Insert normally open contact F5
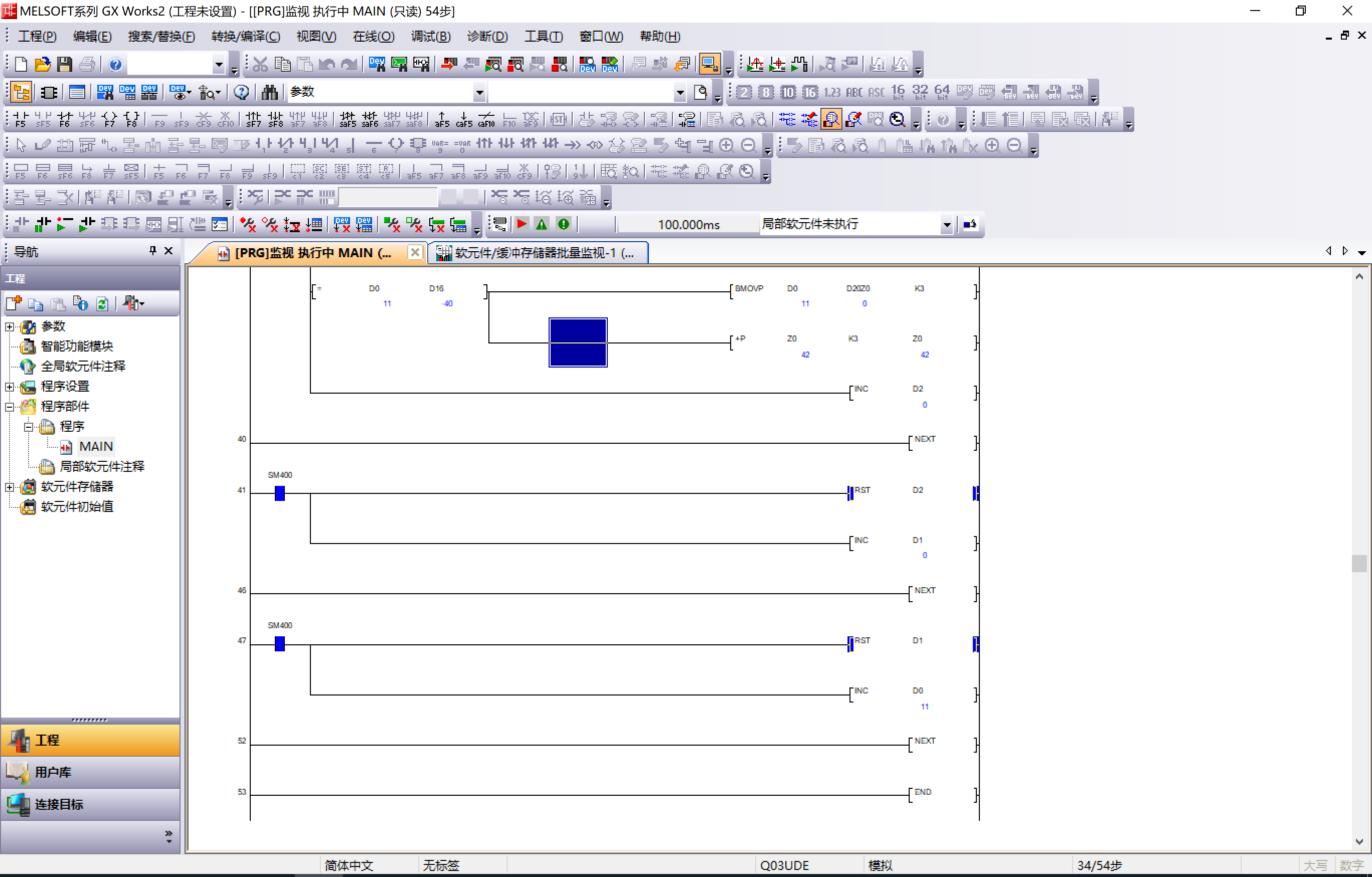Screen dimensions: 1372x877 point(21,119)
